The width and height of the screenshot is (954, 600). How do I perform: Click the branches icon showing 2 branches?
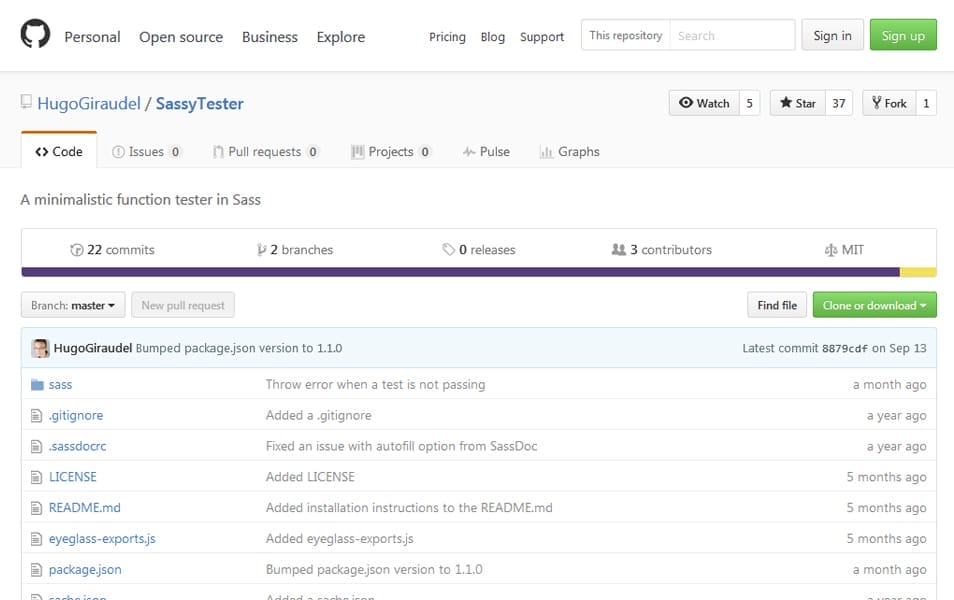(x=263, y=250)
